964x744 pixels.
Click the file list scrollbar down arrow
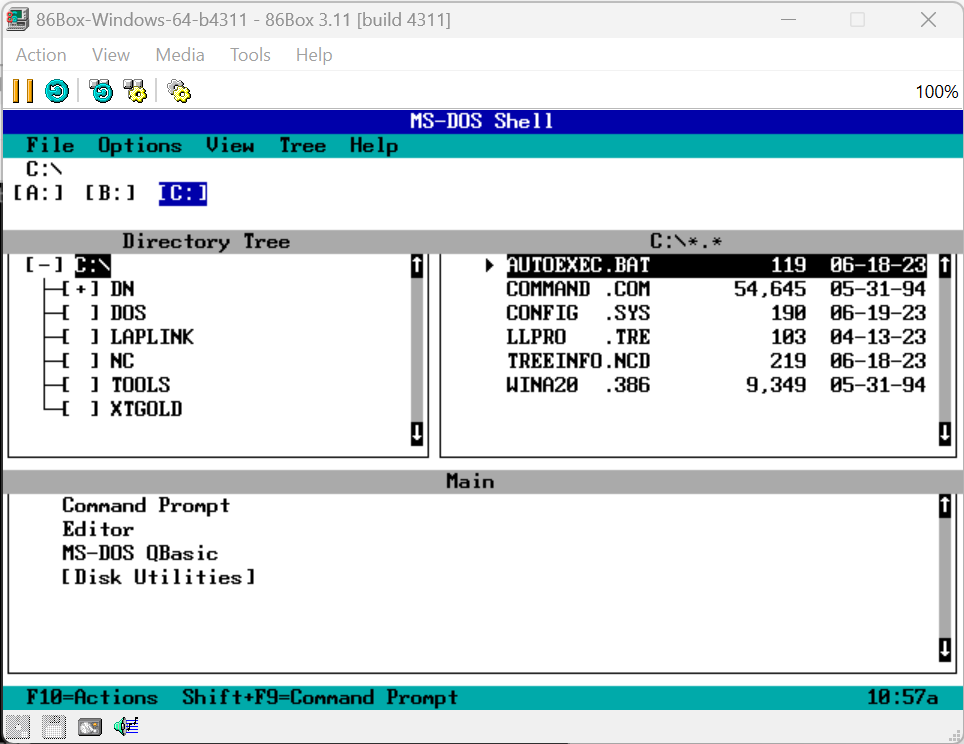tap(943, 434)
